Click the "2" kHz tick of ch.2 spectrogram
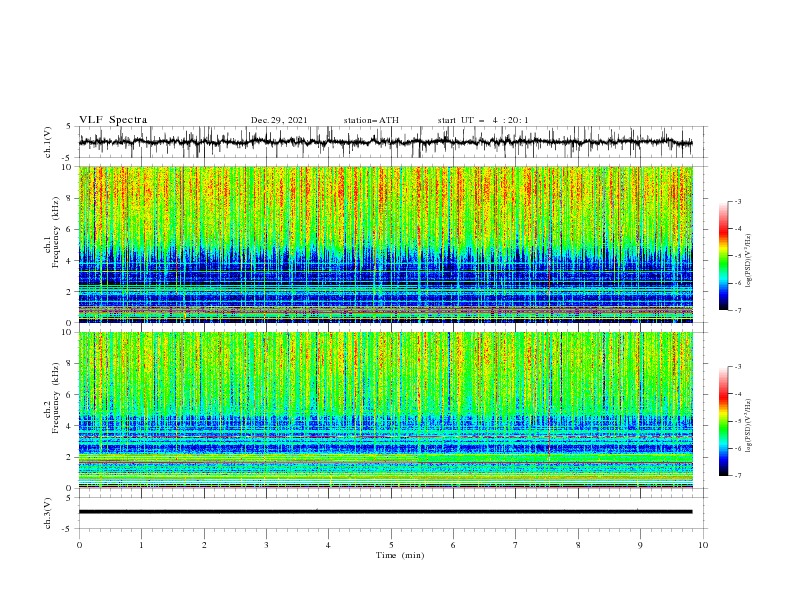The width and height of the screenshot is (792, 612). tap(70, 457)
